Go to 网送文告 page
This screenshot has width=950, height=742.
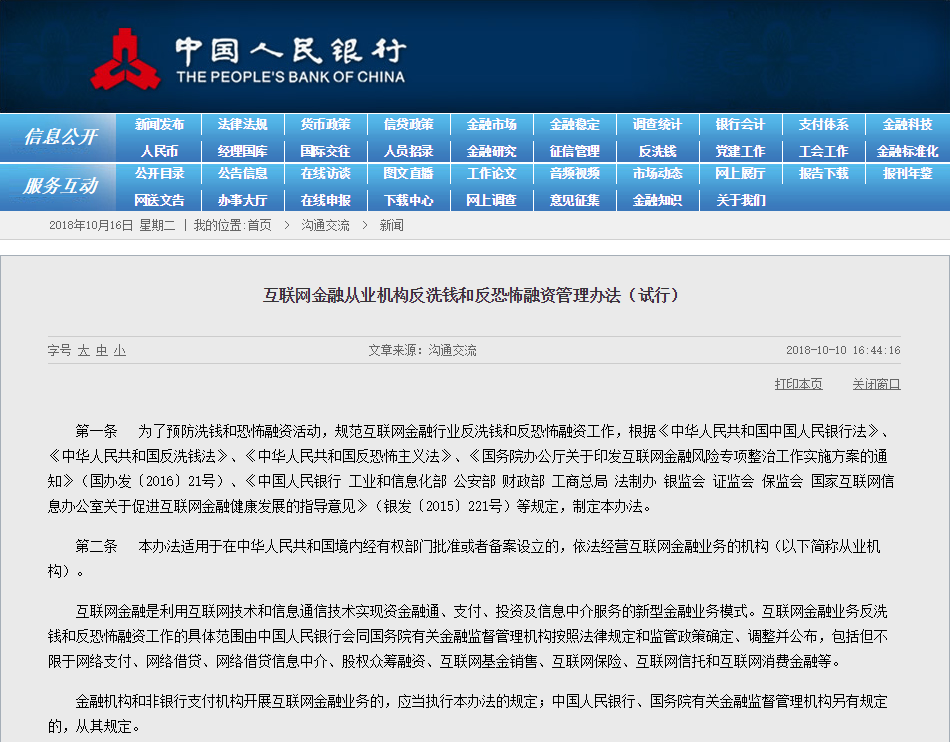159,200
